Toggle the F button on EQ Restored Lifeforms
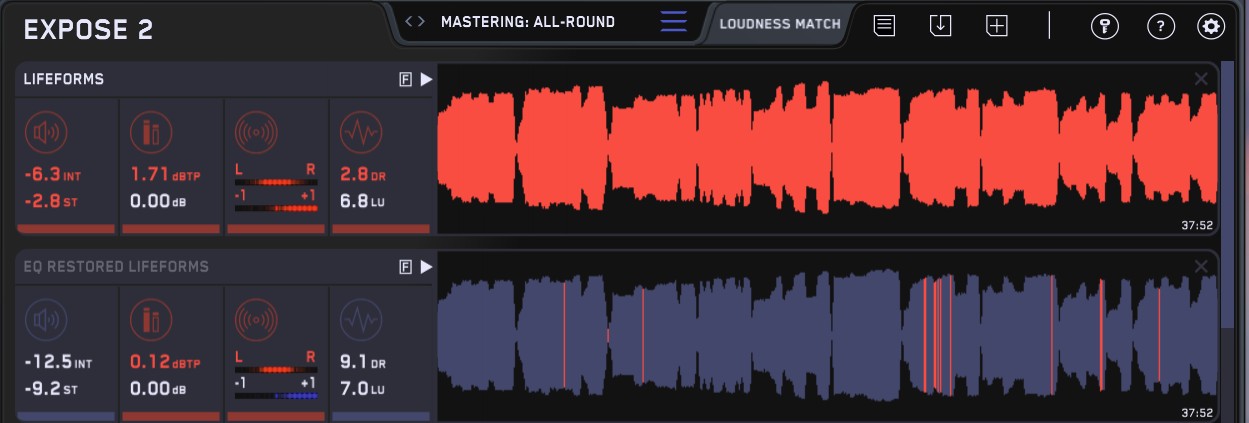This screenshot has width=1249, height=423. (x=405, y=267)
